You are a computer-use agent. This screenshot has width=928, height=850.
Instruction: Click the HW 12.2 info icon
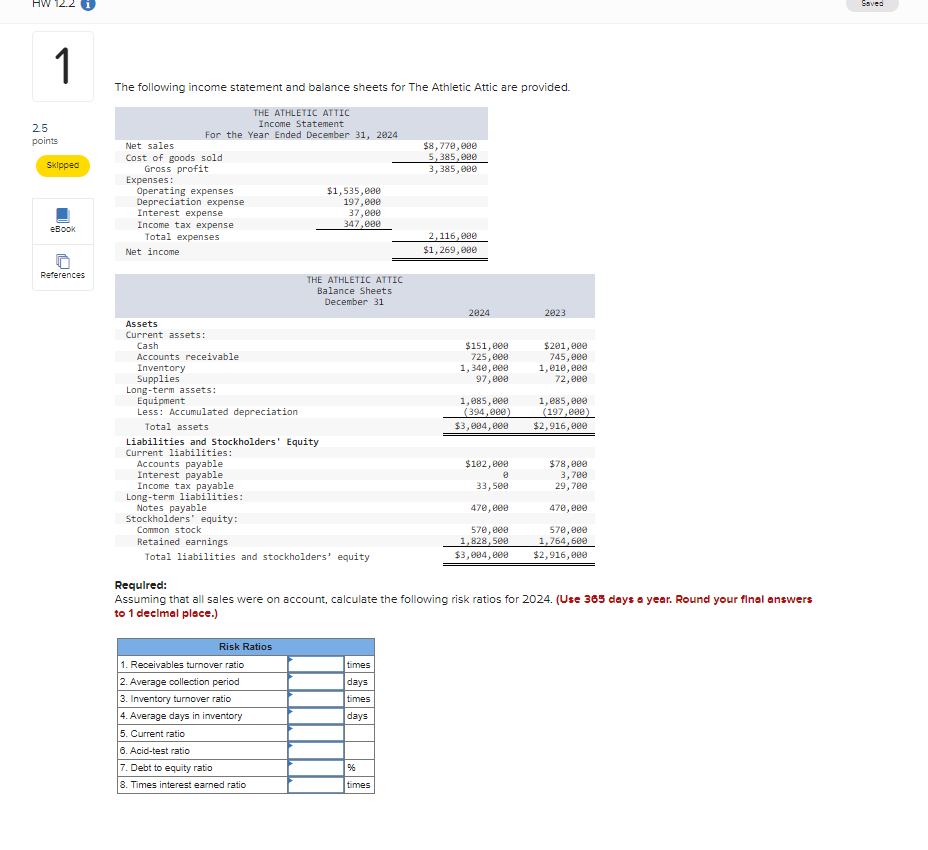click(x=88, y=4)
